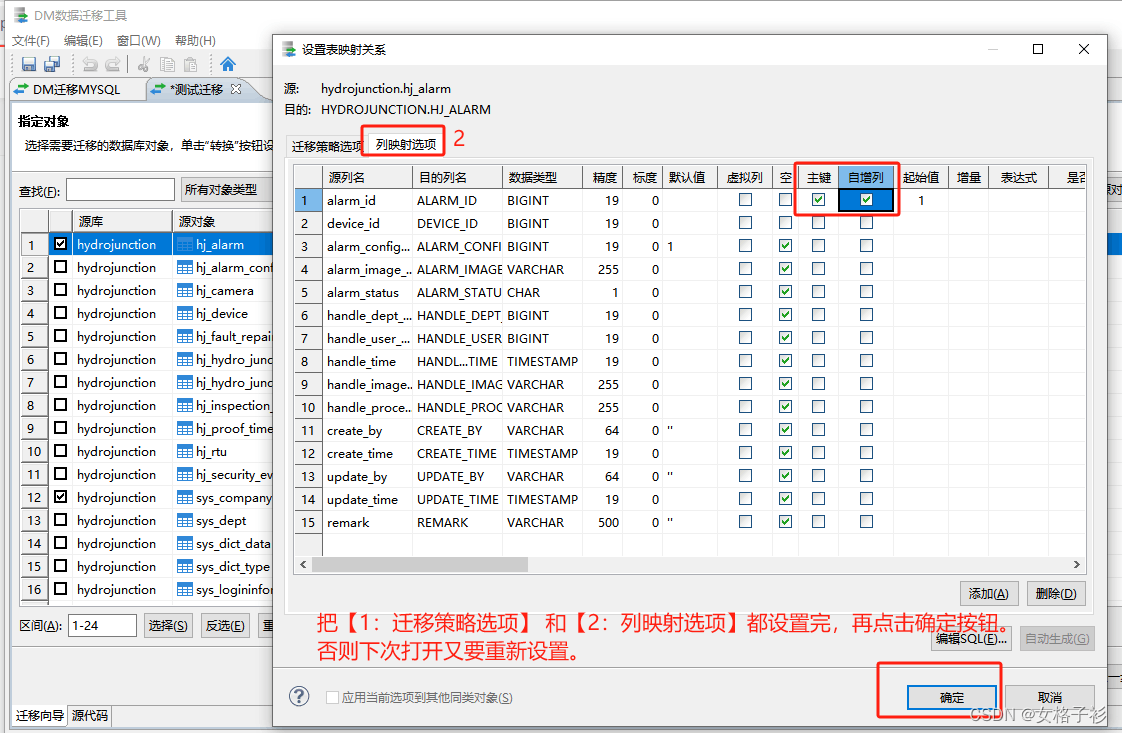
Task: Click the 查找(F) search input field
Action: [x=120, y=190]
